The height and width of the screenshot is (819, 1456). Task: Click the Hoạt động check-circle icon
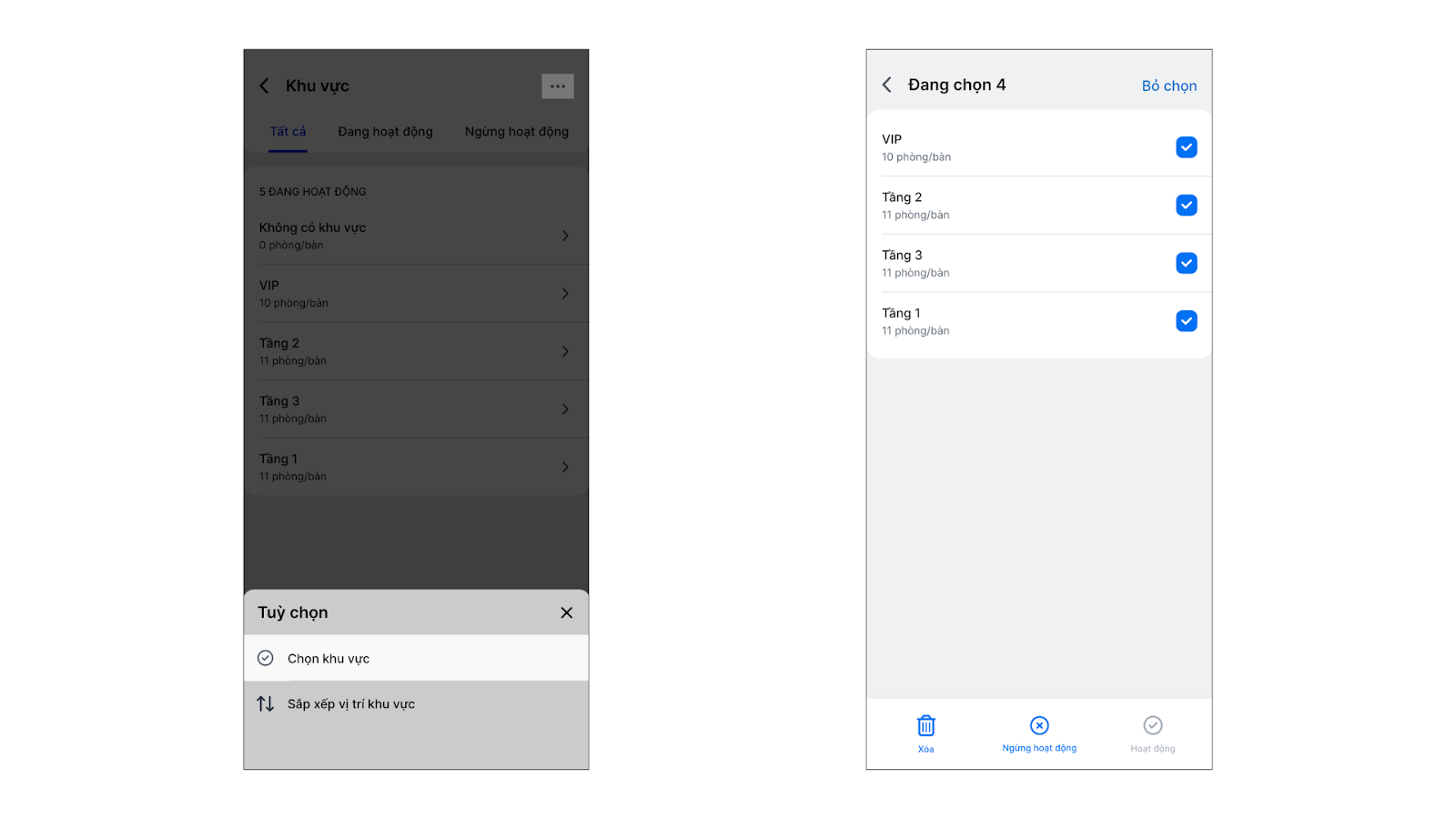tap(1153, 725)
